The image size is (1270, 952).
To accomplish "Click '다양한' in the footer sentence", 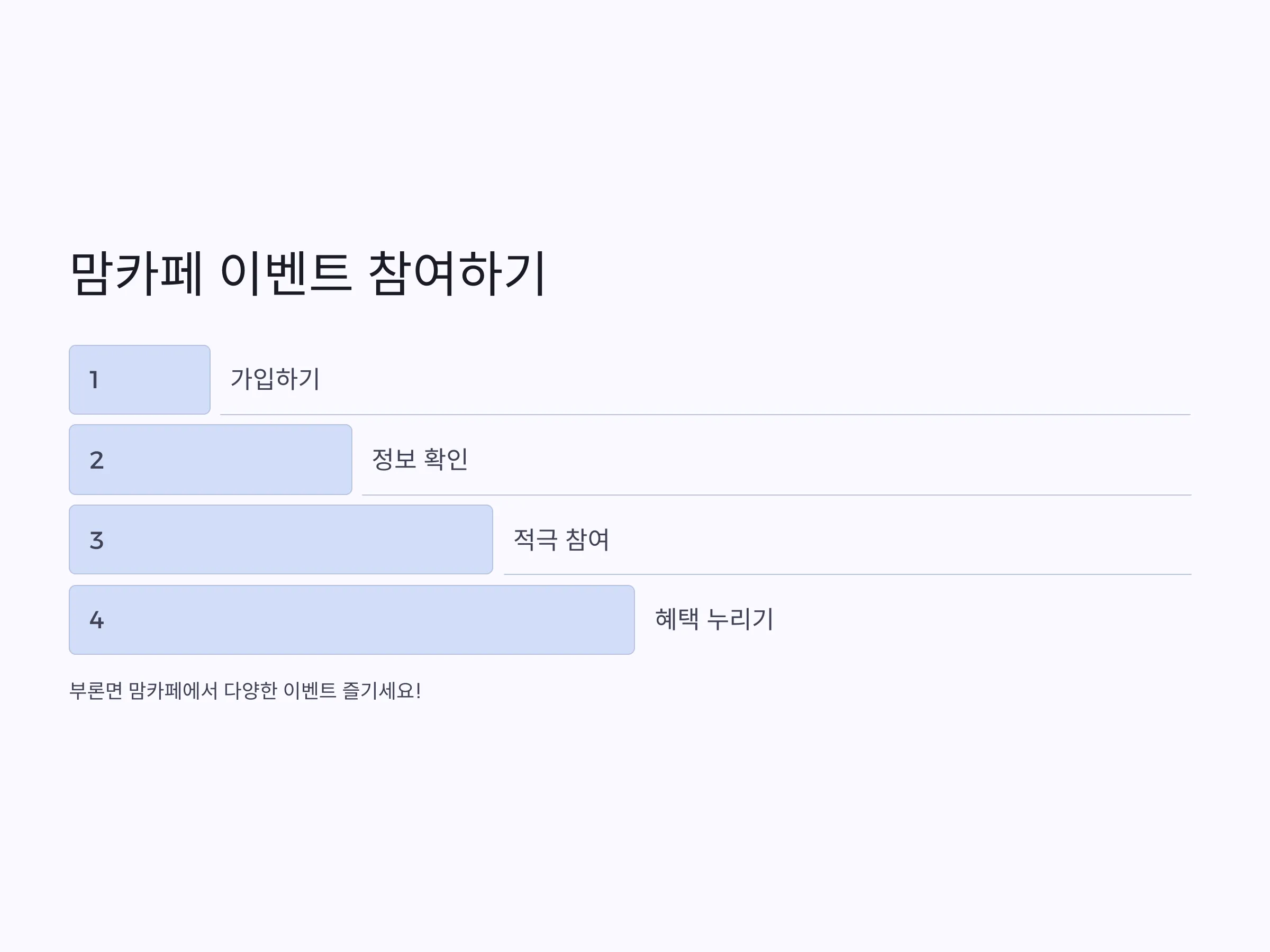I will (250, 691).
